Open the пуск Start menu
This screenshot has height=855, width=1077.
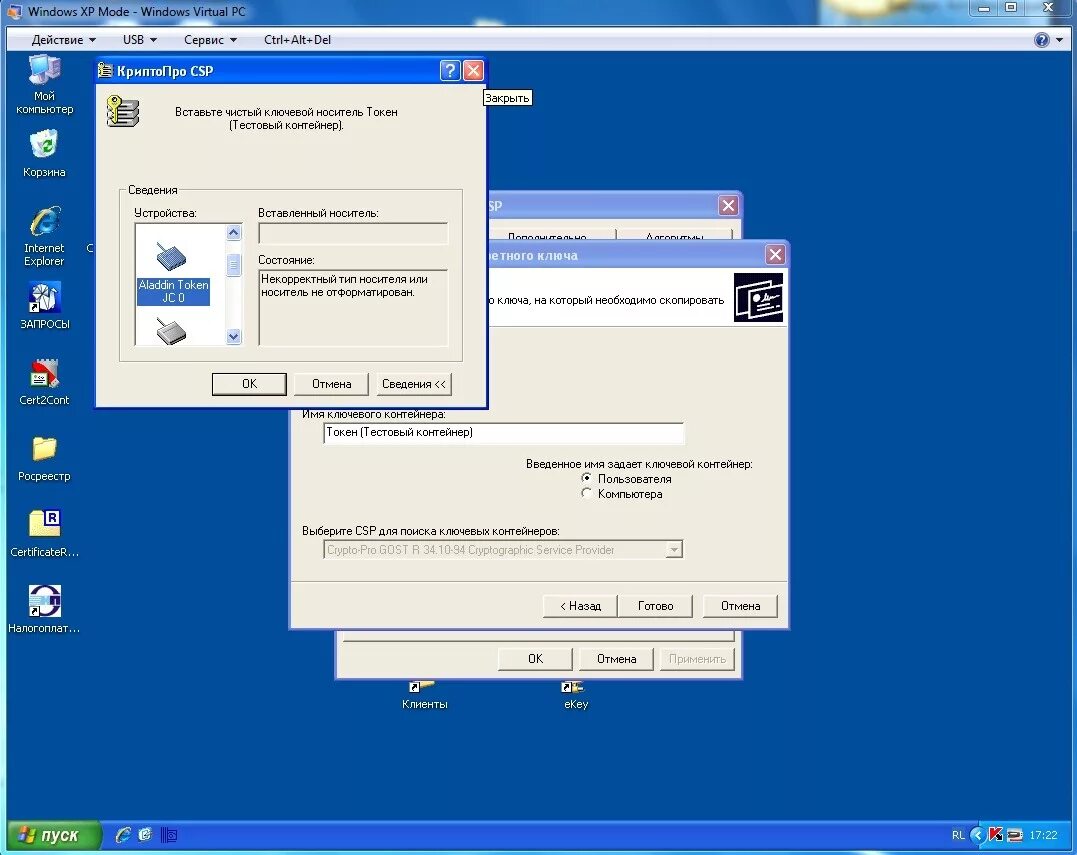(54, 834)
